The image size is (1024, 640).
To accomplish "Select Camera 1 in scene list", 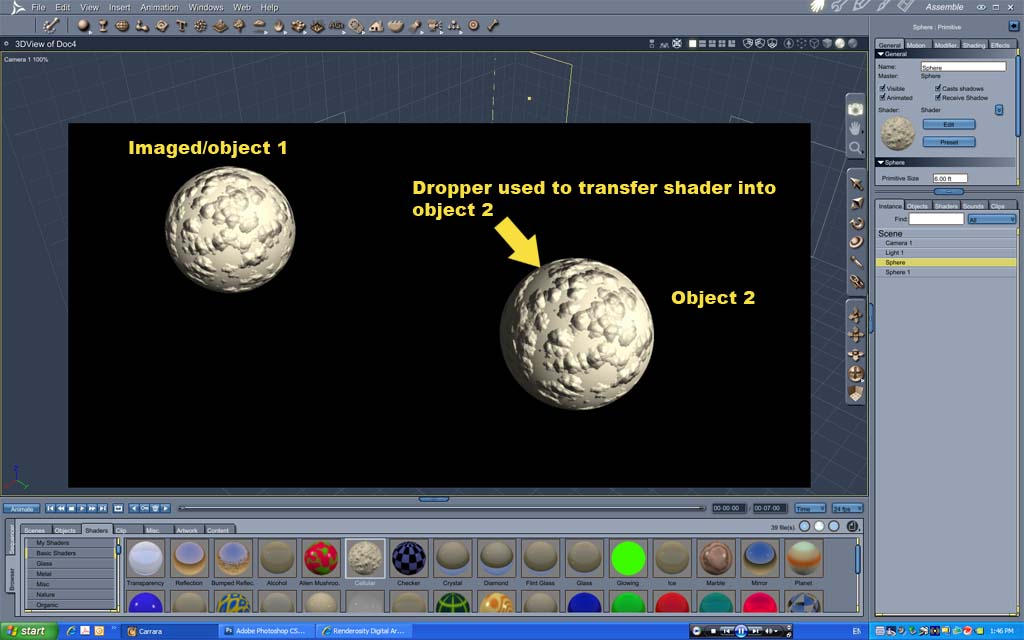I will pos(946,242).
